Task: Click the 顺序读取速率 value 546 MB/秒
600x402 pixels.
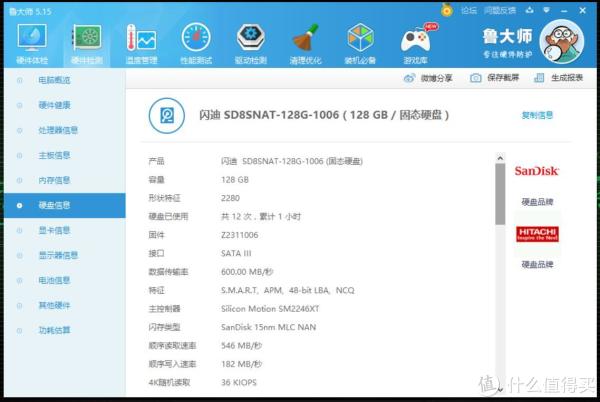Action: click(241, 346)
